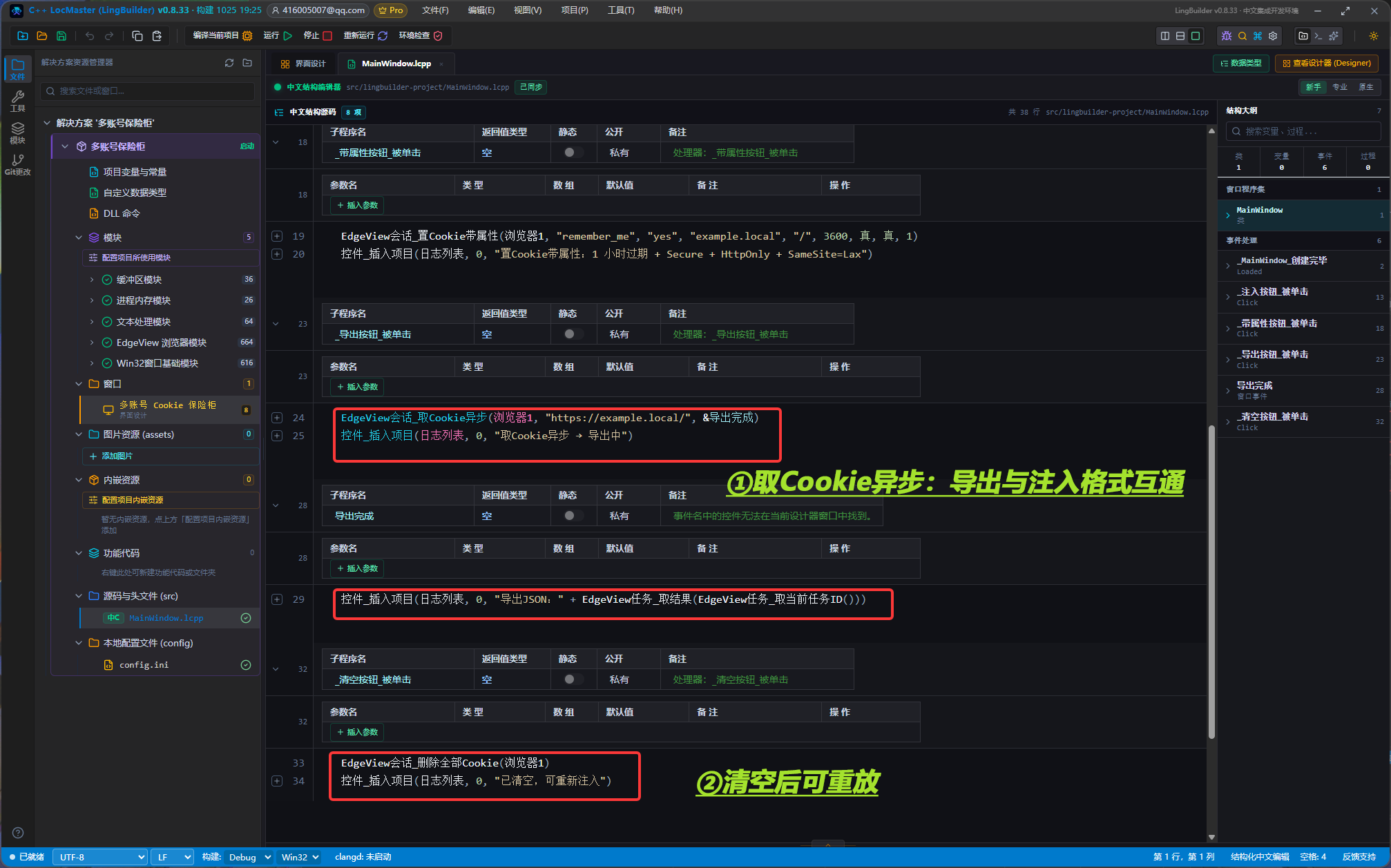Open the 模块 sidebar panel icon
The height and width of the screenshot is (868, 1391).
(x=18, y=133)
